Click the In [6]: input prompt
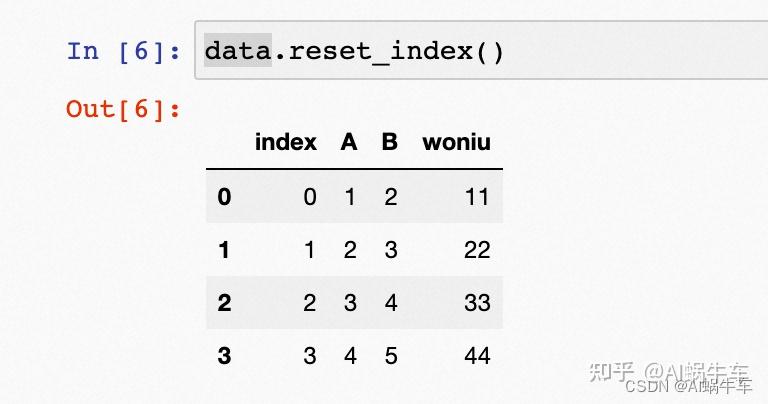Image resolution: width=768 pixels, height=404 pixels. click(x=124, y=51)
